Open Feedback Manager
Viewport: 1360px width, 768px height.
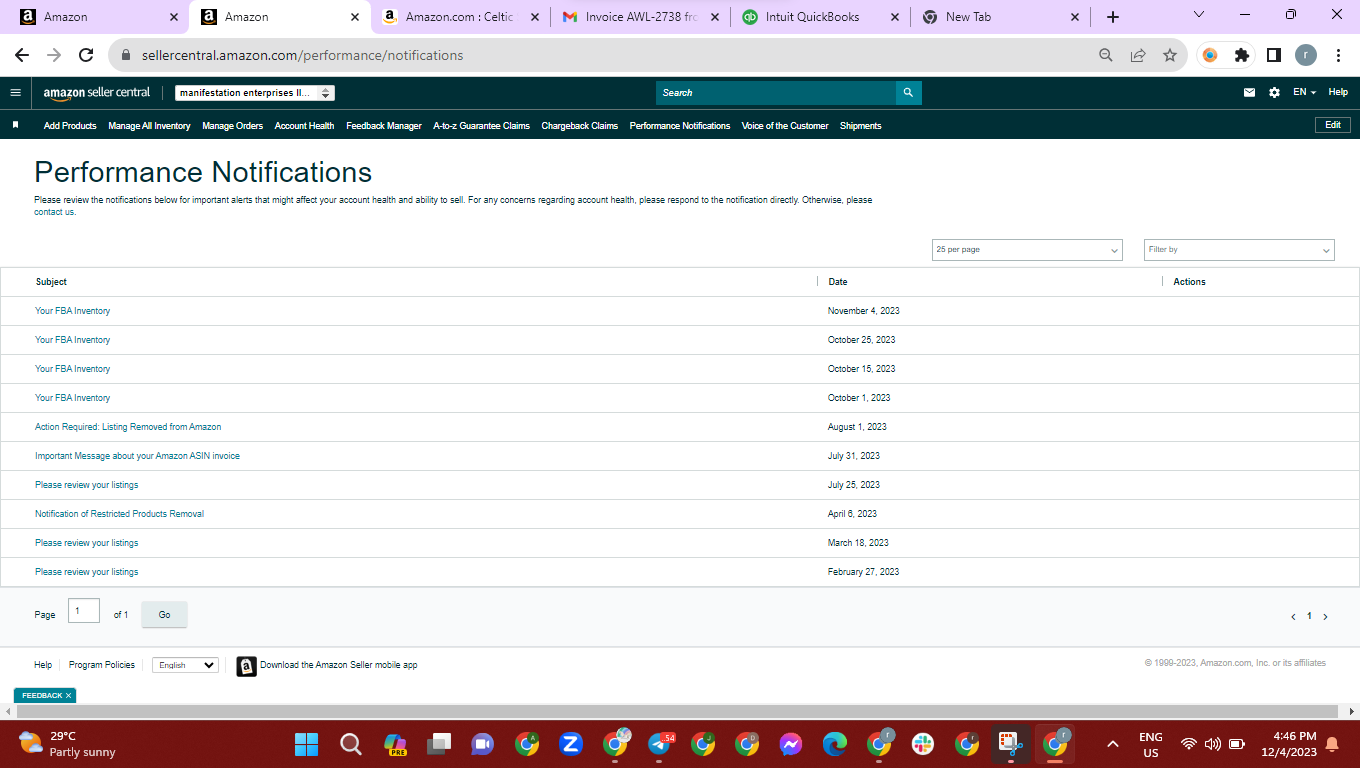(384, 126)
